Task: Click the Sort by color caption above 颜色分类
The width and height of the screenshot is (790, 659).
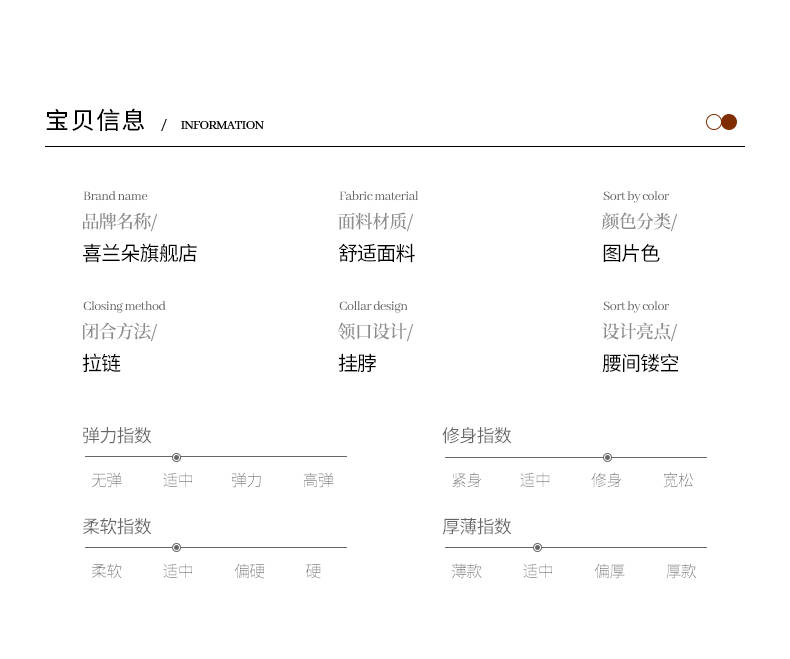Action: click(636, 195)
